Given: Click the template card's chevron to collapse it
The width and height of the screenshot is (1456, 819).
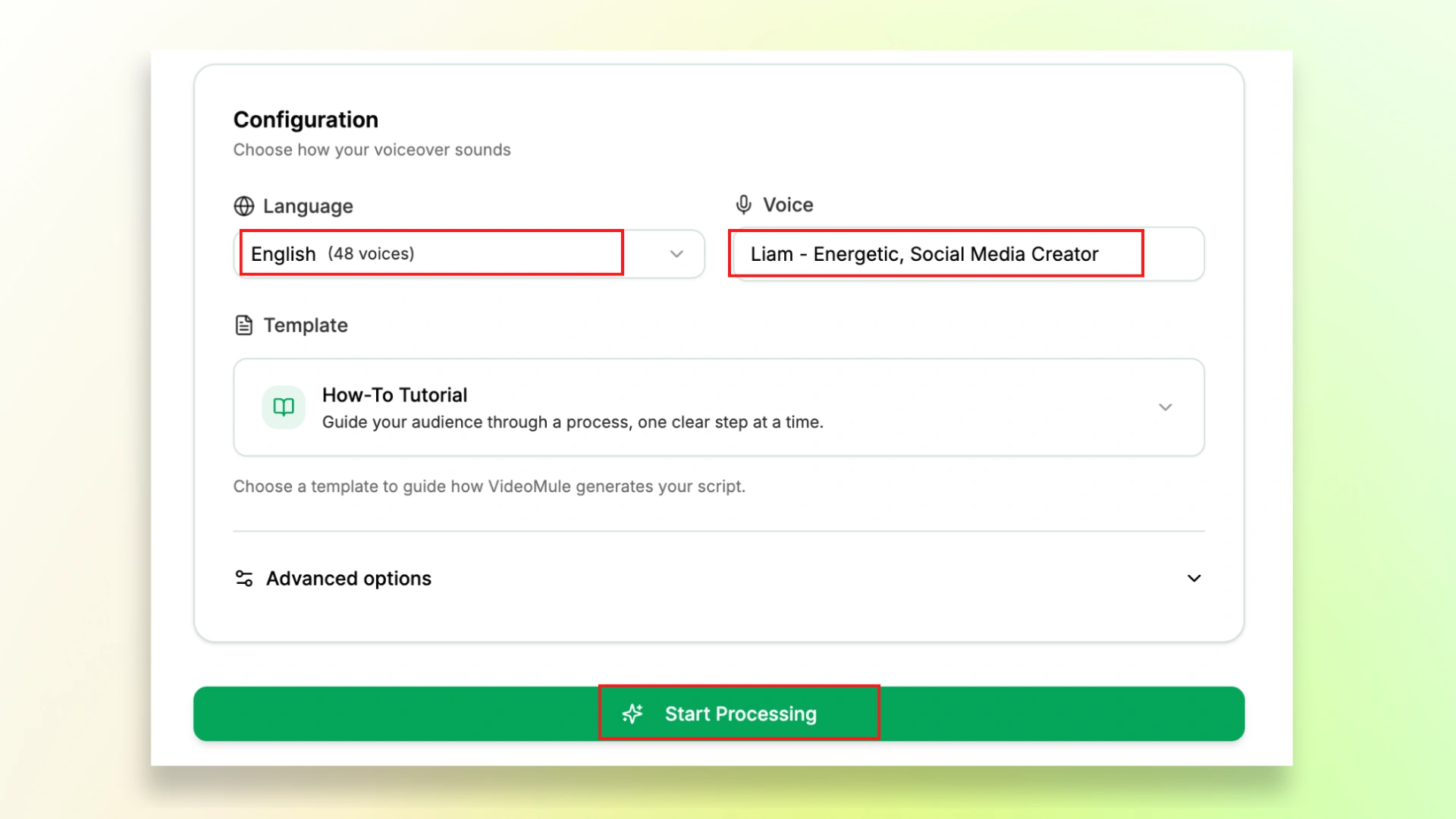Looking at the screenshot, I should pyautogui.click(x=1166, y=407).
